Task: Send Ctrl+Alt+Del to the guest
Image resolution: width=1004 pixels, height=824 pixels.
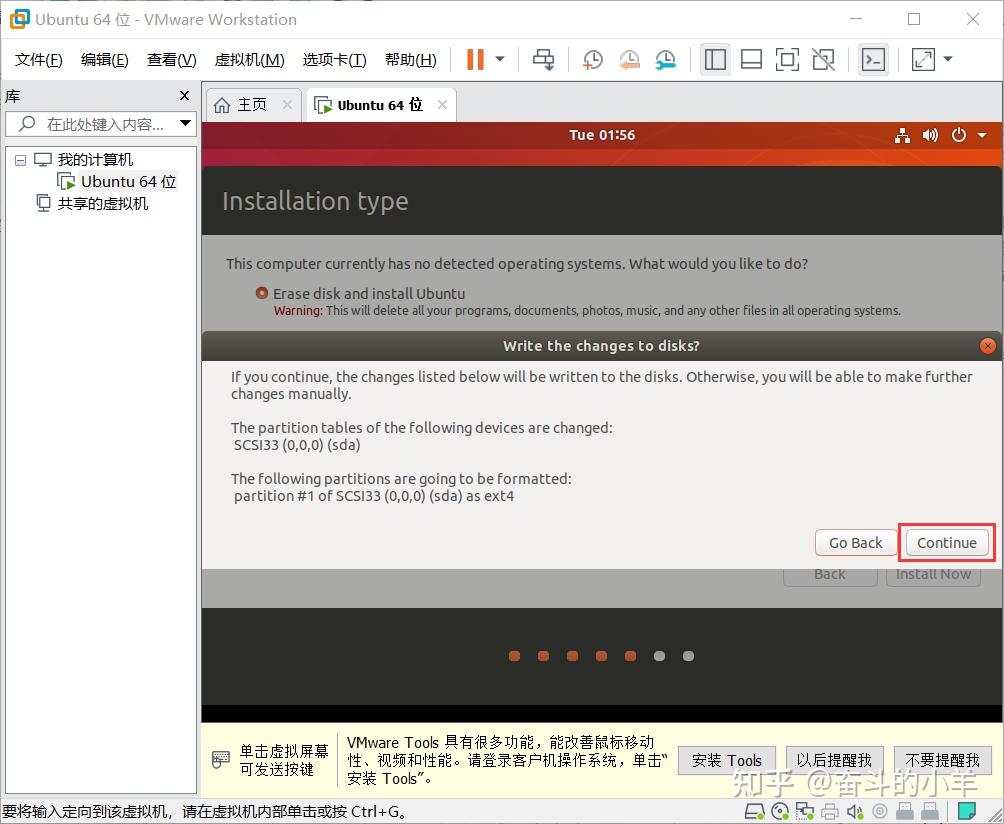Action: (543, 59)
